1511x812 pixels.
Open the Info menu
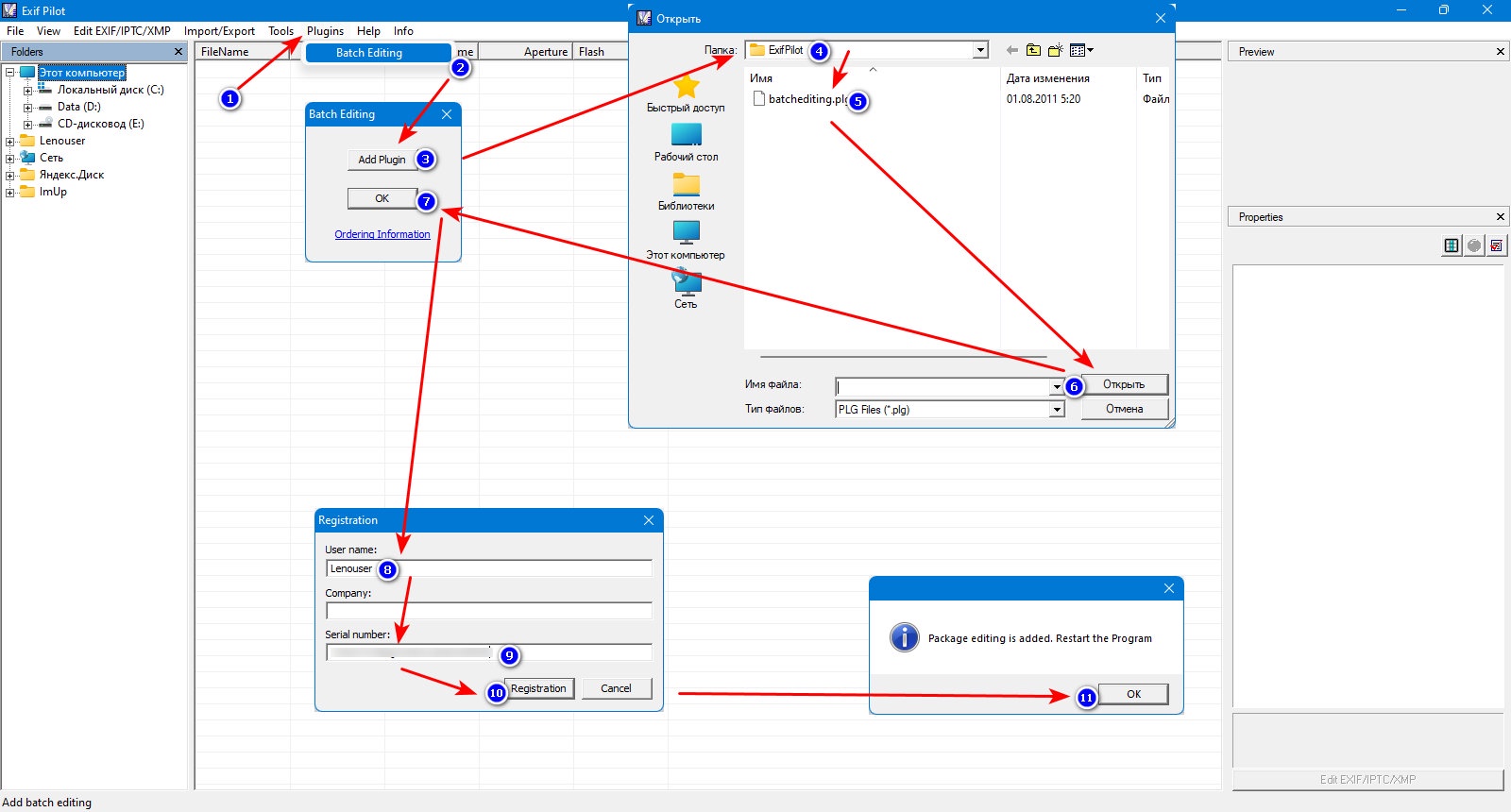(403, 31)
